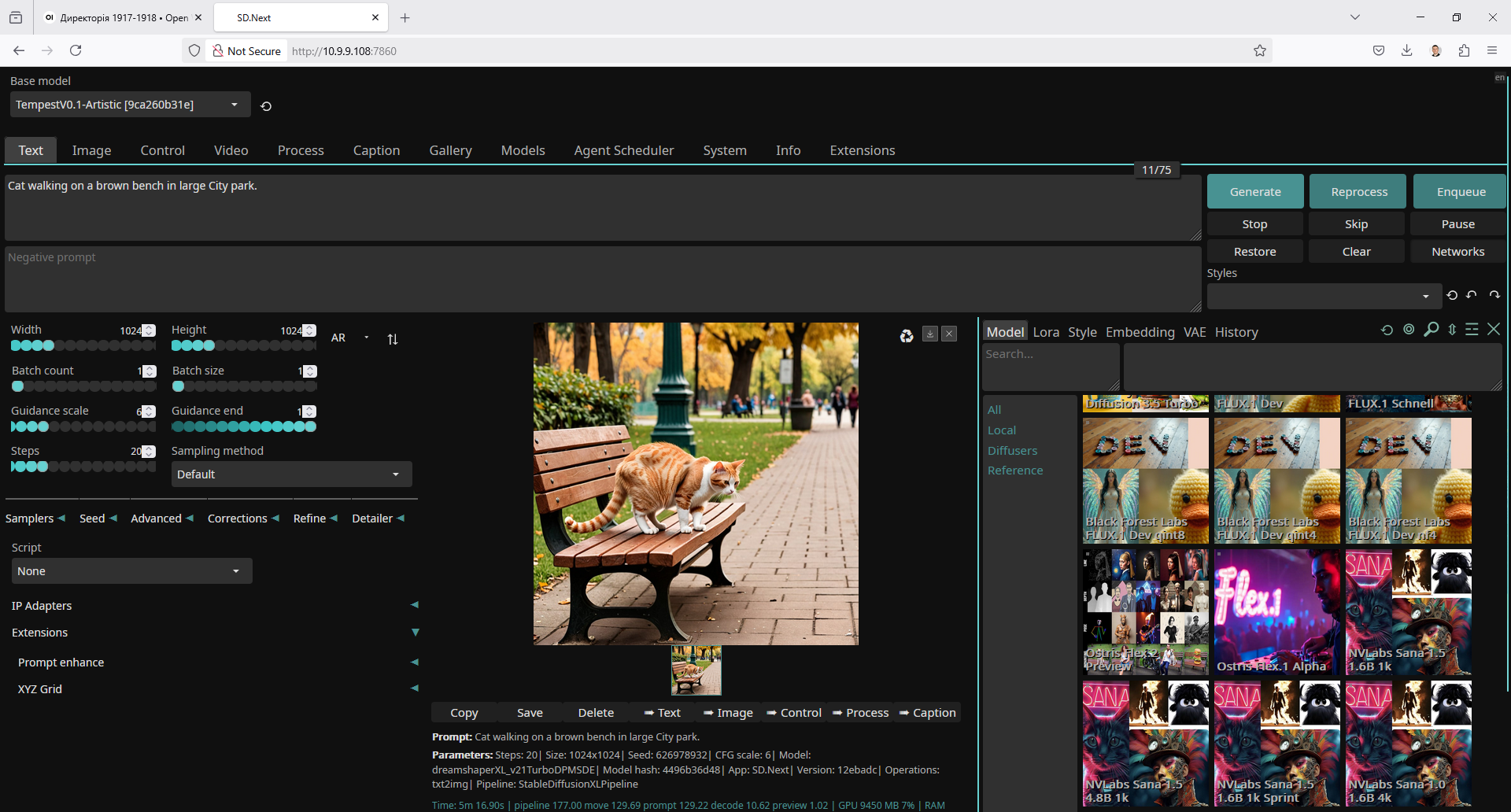Image resolution: width=1511 pixels, height=812 pixels.
Task: Swap width and height values
Action: (393, 339)
